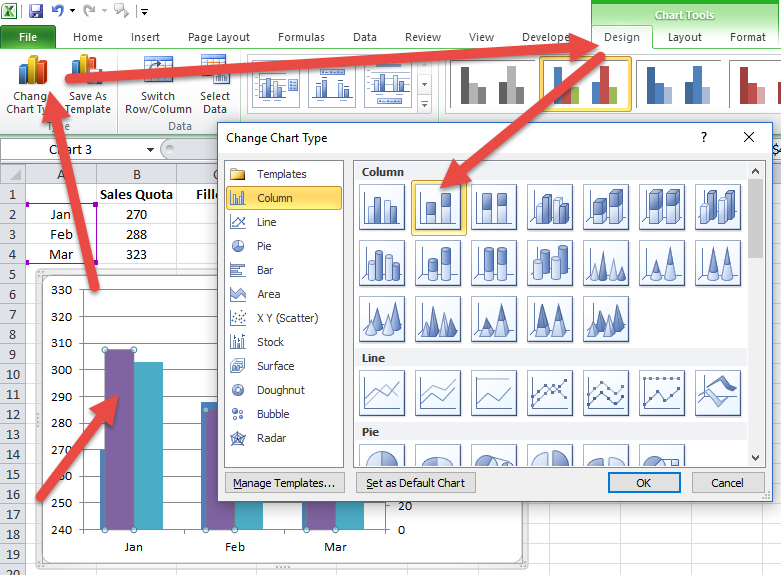The image size is (781, 575).
Task: Open the Review tab
Action: pos(423,37)
